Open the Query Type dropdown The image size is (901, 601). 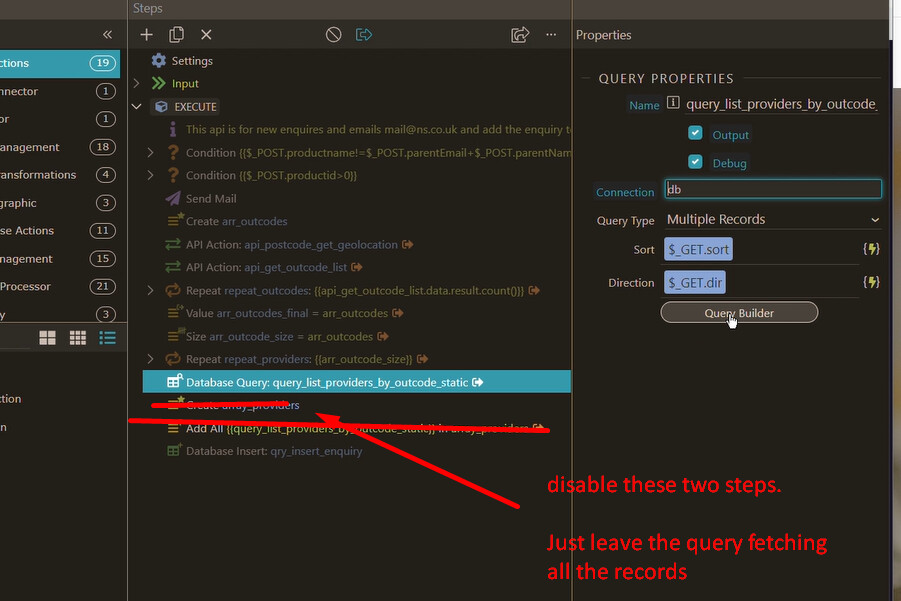click(772, 219)
